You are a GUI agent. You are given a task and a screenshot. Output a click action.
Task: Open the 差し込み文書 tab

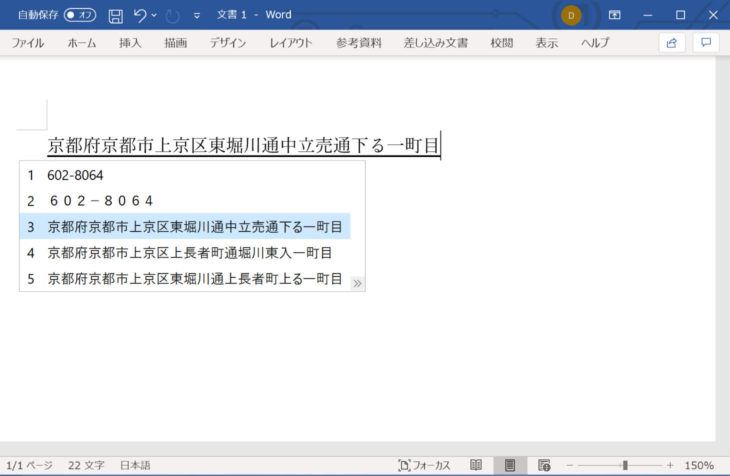pyautogui.click(x=435, y=43)
